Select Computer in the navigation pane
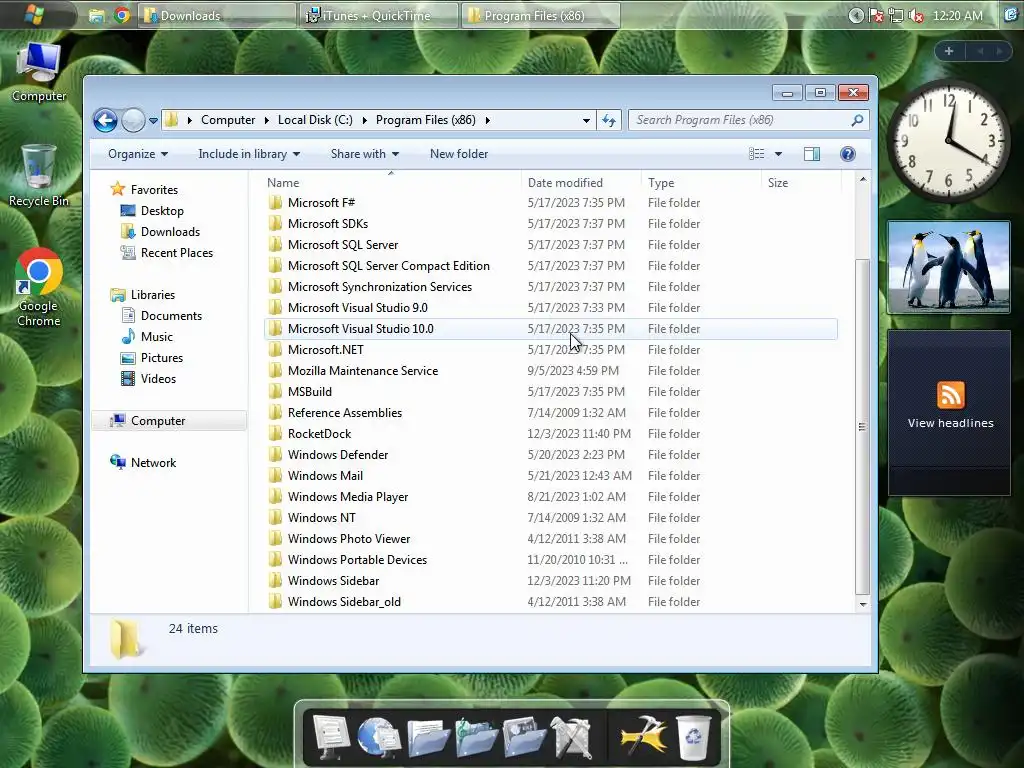This screenshot has width=1024, height=768. coord(157,421)
